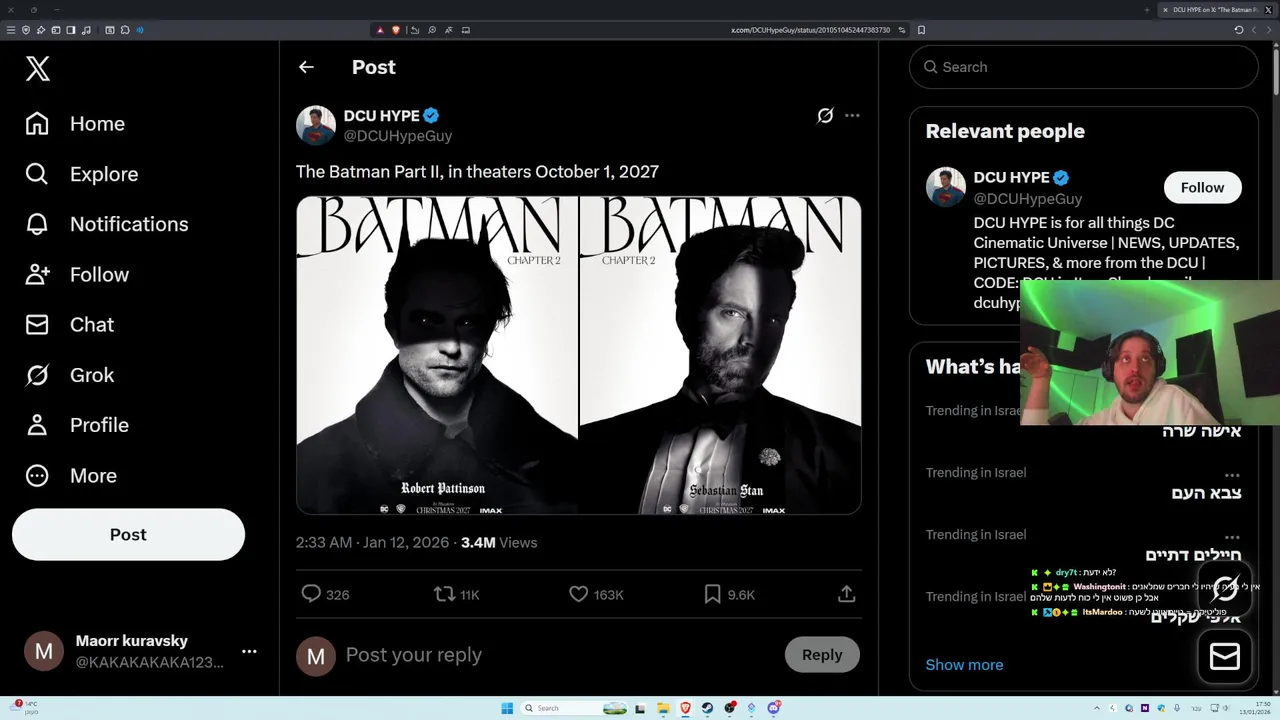The width and height of the screenshot is (1280, 720).
Task: Click Maorr kuravsky avatar in sidebar
Action: tap(44, 652)
